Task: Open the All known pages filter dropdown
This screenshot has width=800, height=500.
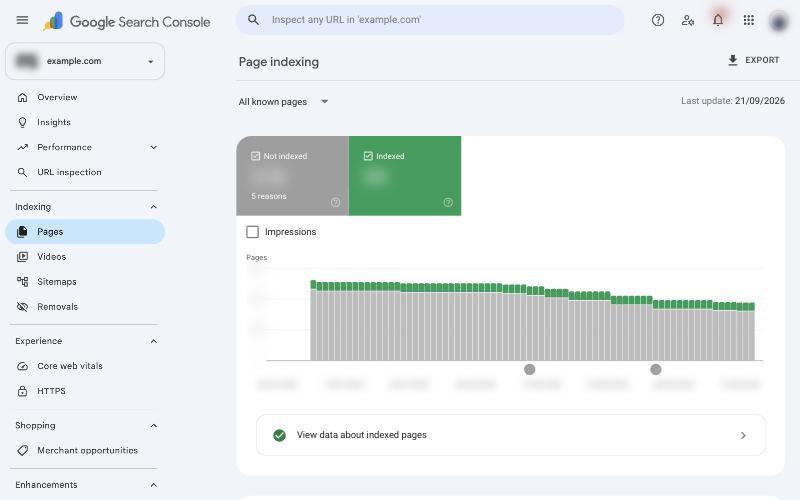Action: pos(284,102)
